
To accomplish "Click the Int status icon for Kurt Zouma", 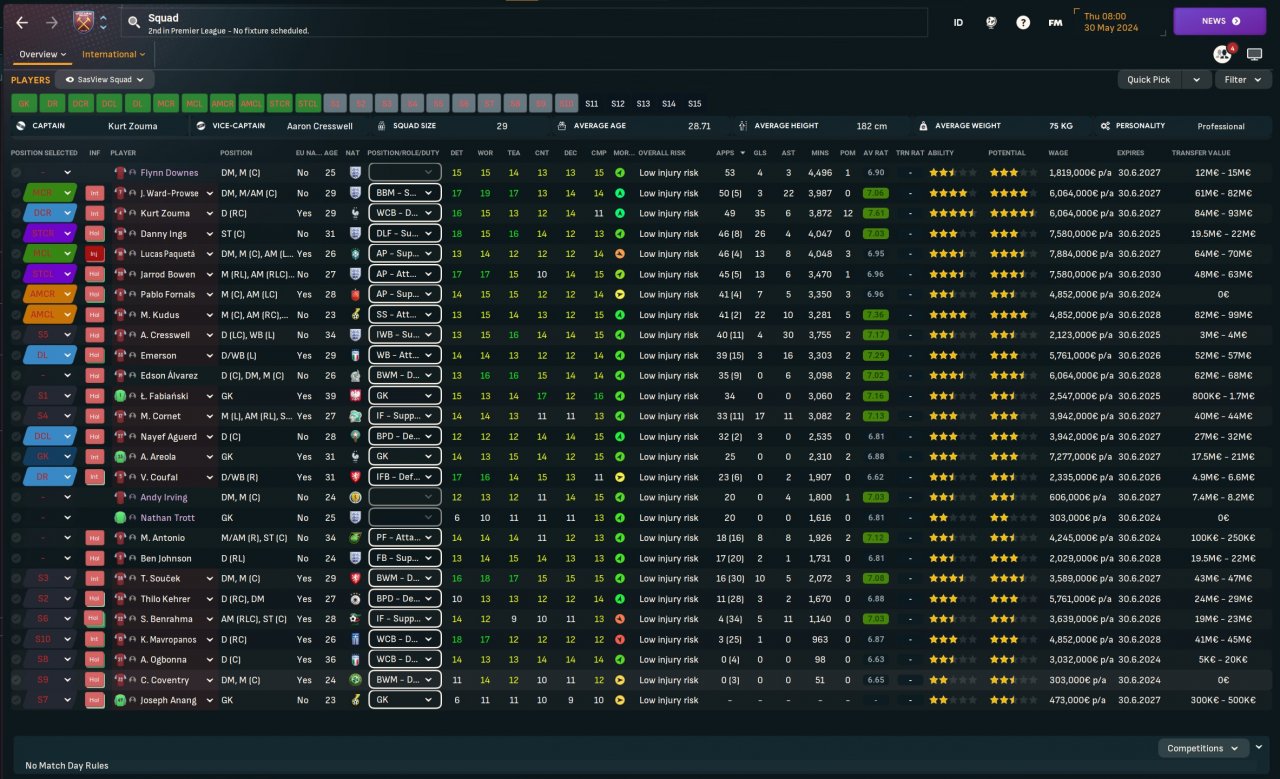I will click(x=95, y=213).
